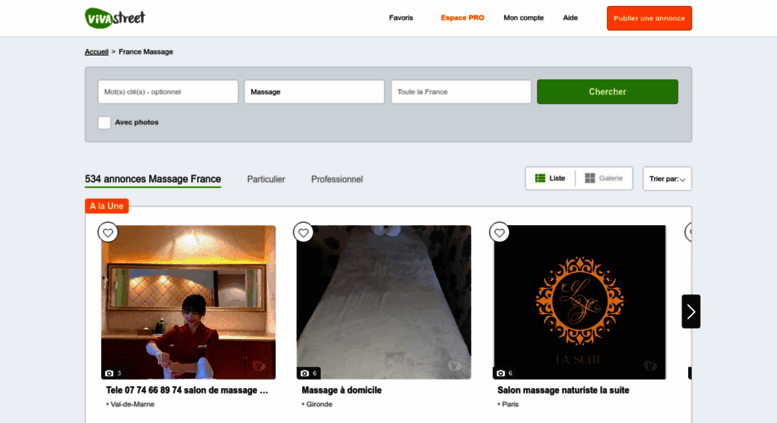This screenshot has width=777, height=423.
Task: Go to Mon compte
Action: click(x=523, y=18)
